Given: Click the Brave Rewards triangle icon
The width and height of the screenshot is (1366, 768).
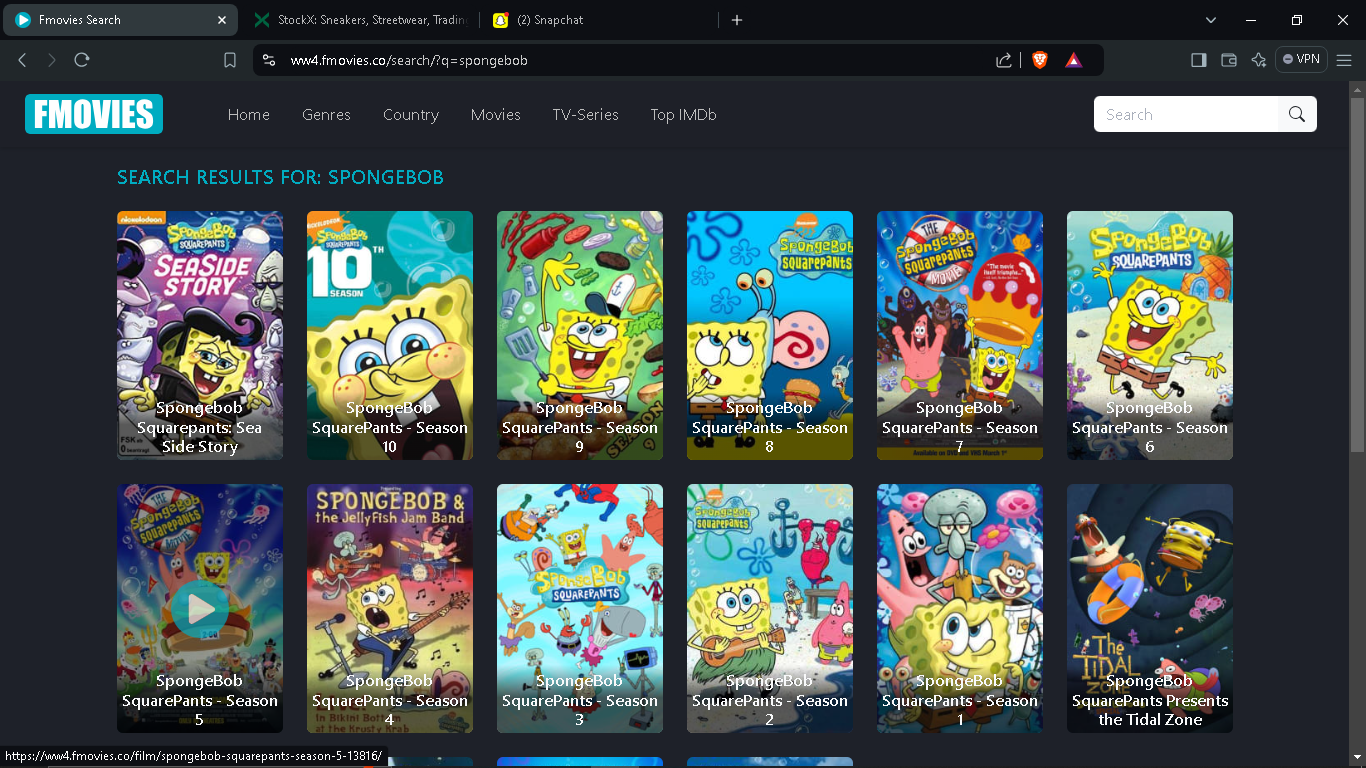Looking at the screenshot, I should pyautogui.click(x=1073, y=60).
